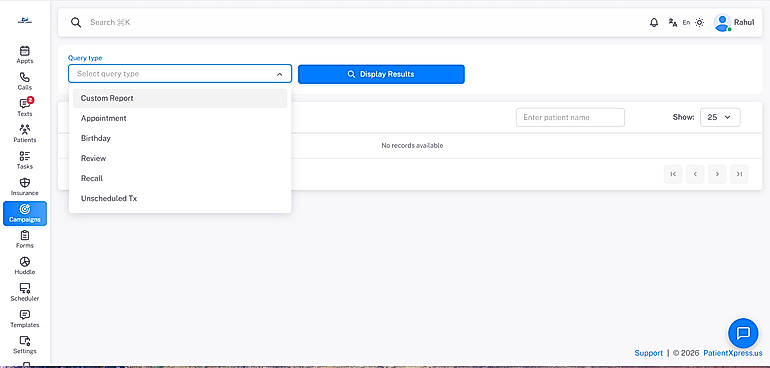Click the En language label
Viewport: 770px width, 368px height.
686,23
